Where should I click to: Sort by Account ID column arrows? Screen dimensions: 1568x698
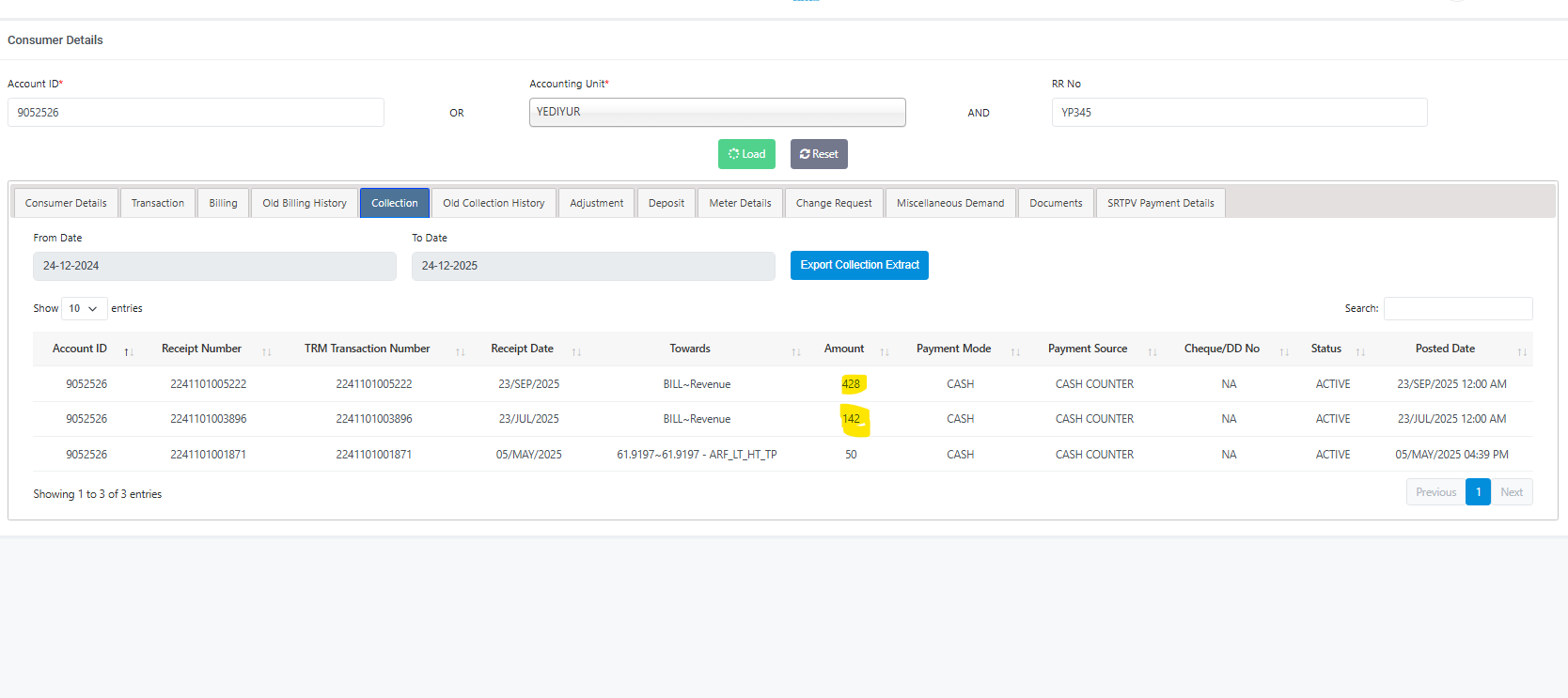tap(129, 351)
